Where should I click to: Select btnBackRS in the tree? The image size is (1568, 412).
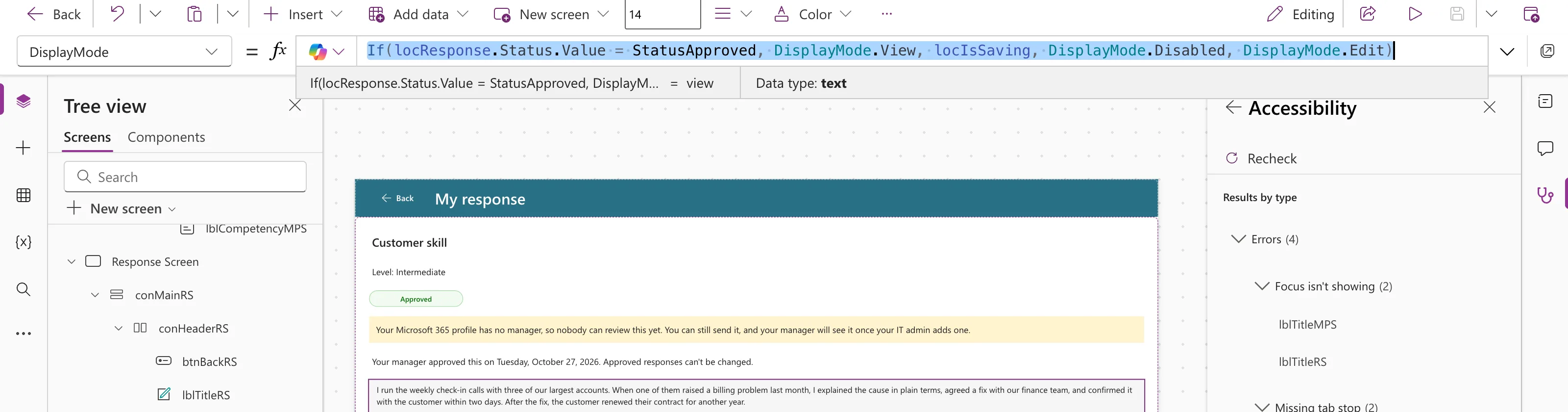[209, 361]
